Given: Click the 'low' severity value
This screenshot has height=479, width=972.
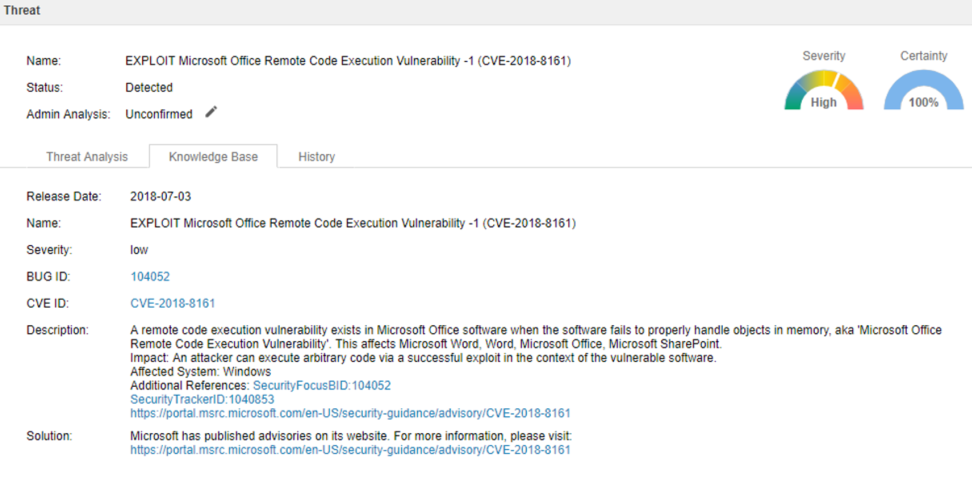Looking at the screenshot, I should pos(139,250).
